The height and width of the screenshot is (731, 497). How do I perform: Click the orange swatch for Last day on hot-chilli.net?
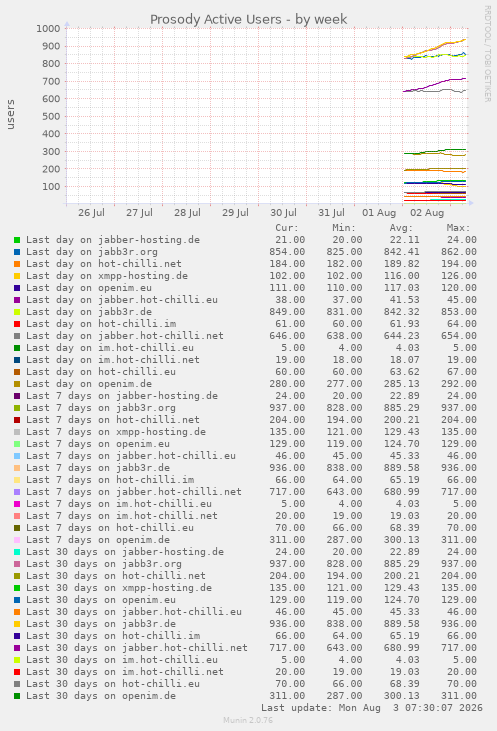17,264
